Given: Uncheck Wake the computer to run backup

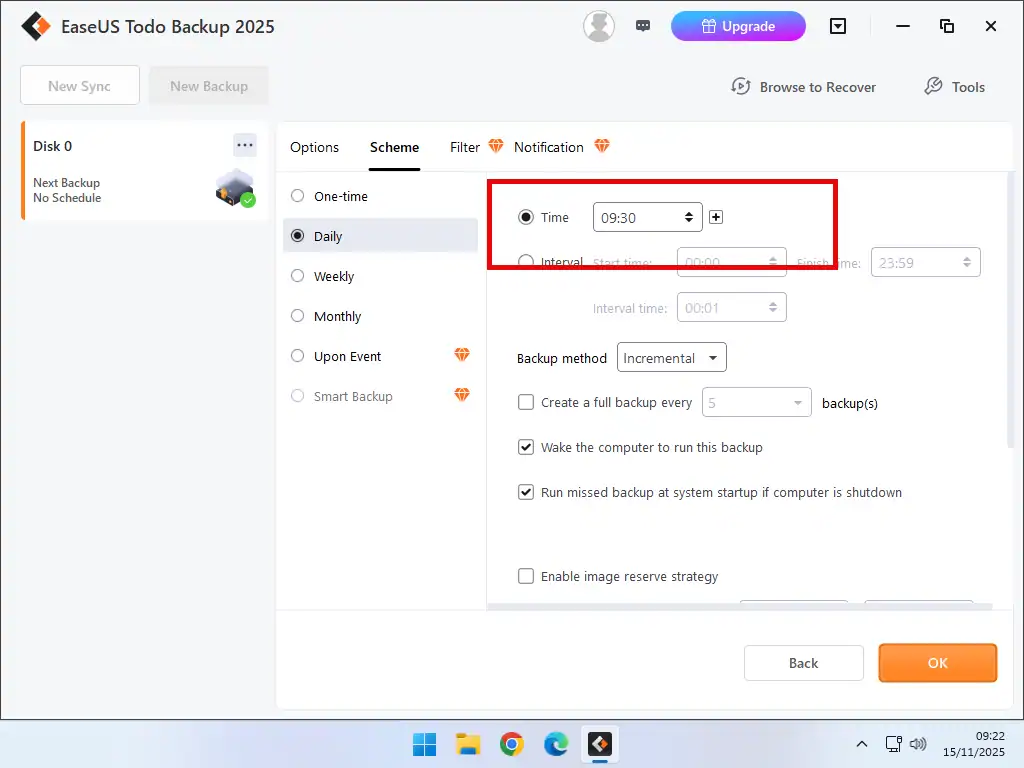Looking at the screenshot, I should (526, 447).
